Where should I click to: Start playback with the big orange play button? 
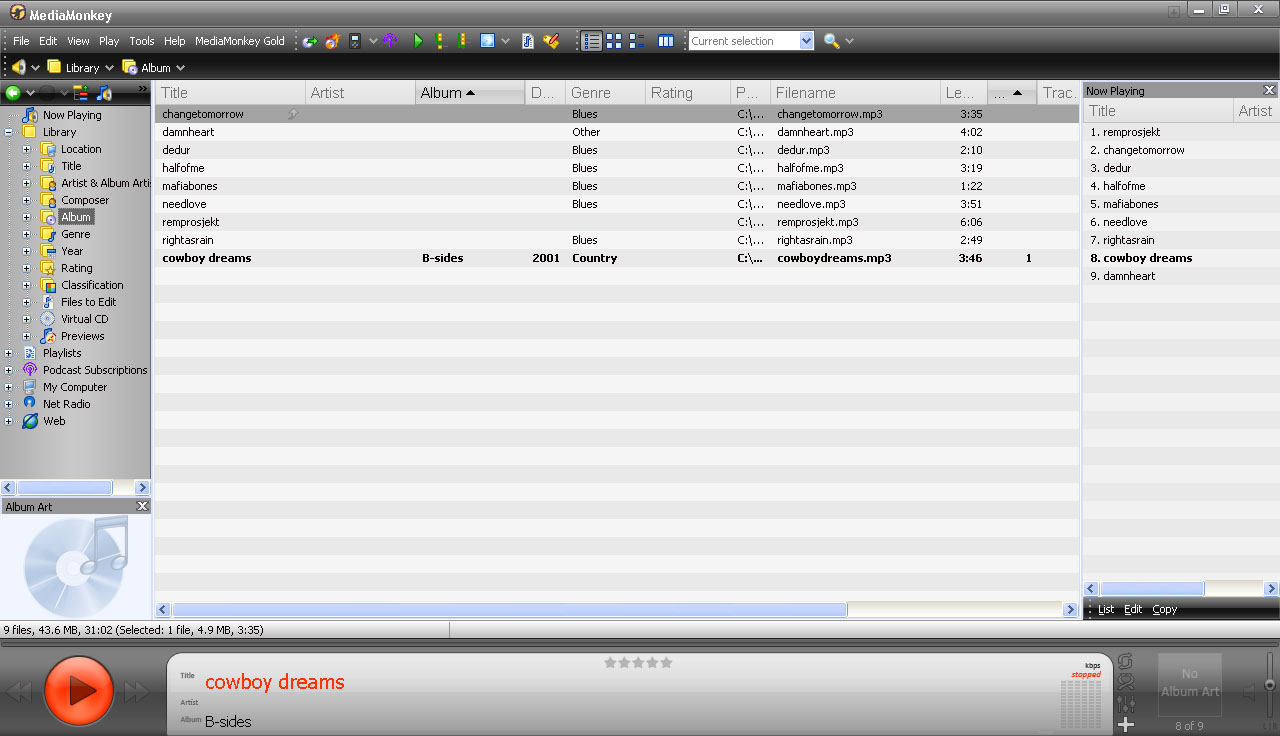click(x=78, y=690)
